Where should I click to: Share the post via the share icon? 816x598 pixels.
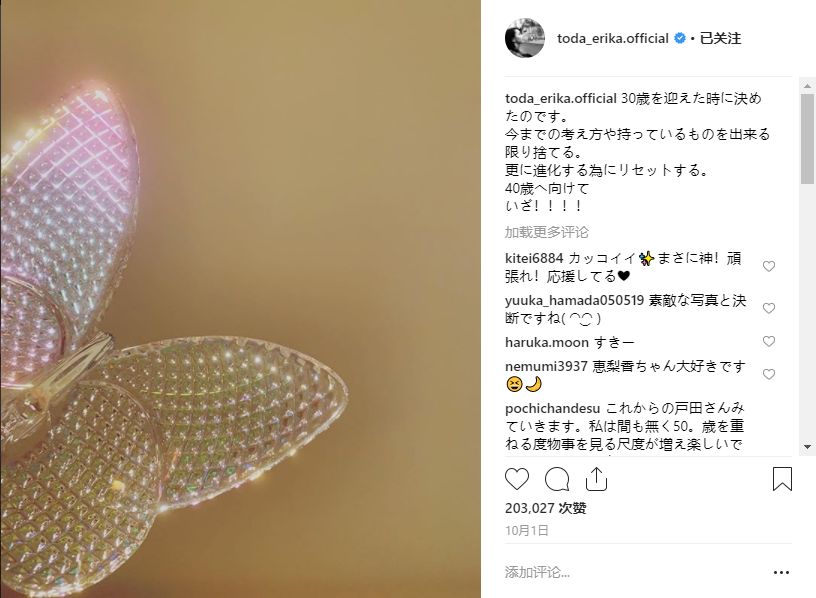pos(596,479)
